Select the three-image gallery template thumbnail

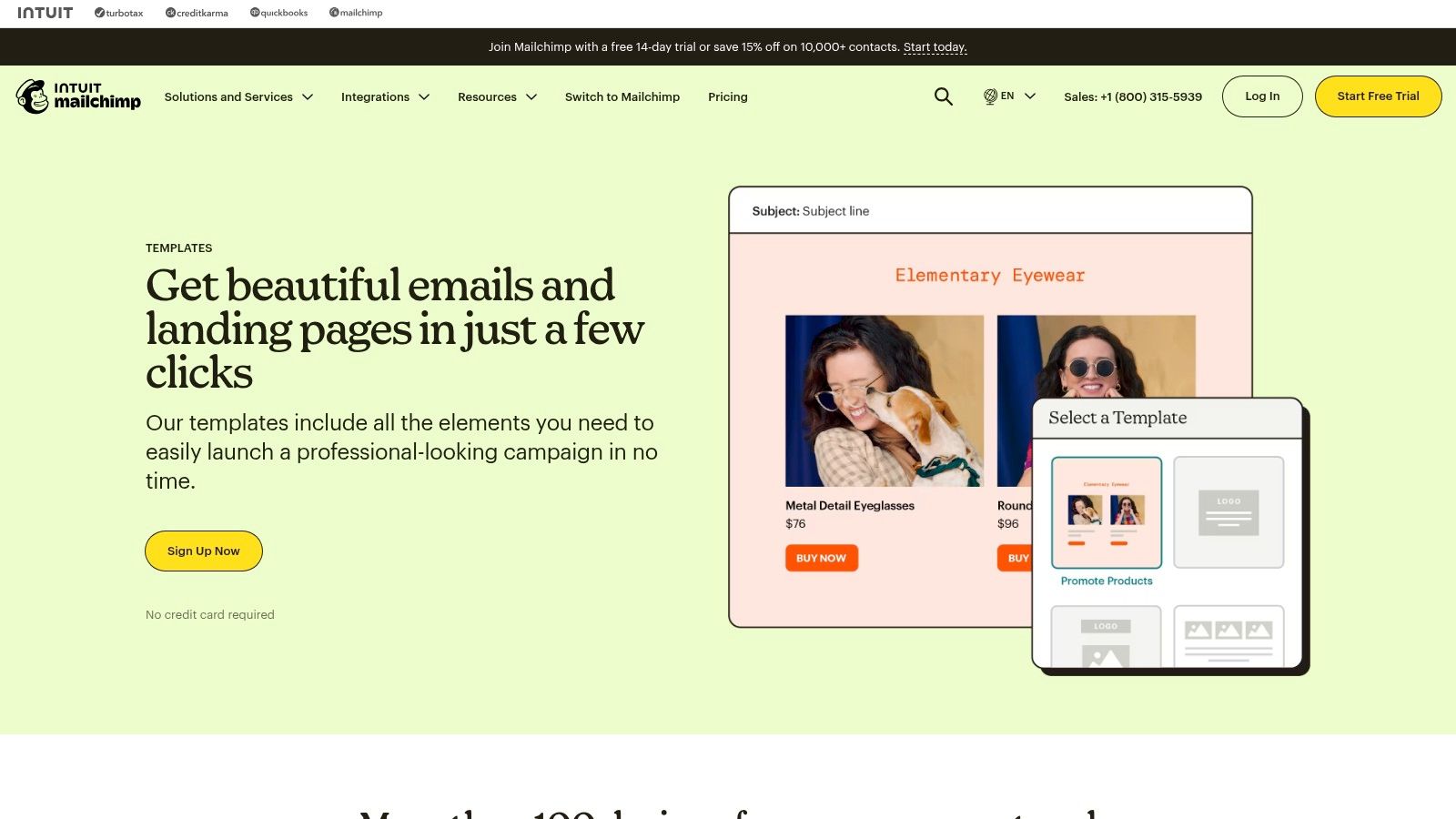[x=1228, y=636]
